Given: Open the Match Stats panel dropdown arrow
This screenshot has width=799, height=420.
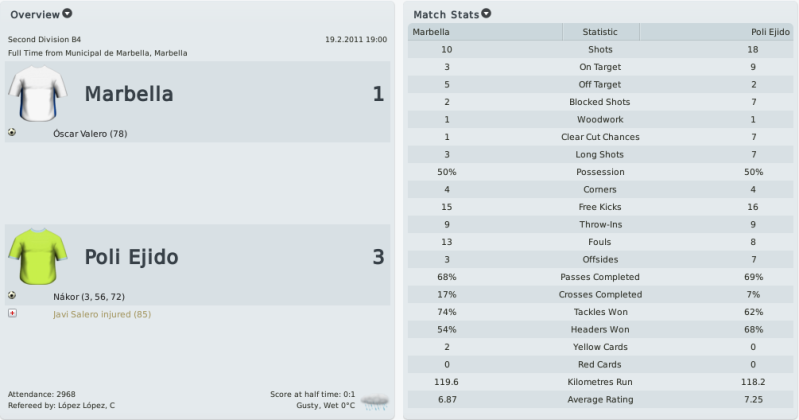Looking at the screenshot, I should click(486, 14).
